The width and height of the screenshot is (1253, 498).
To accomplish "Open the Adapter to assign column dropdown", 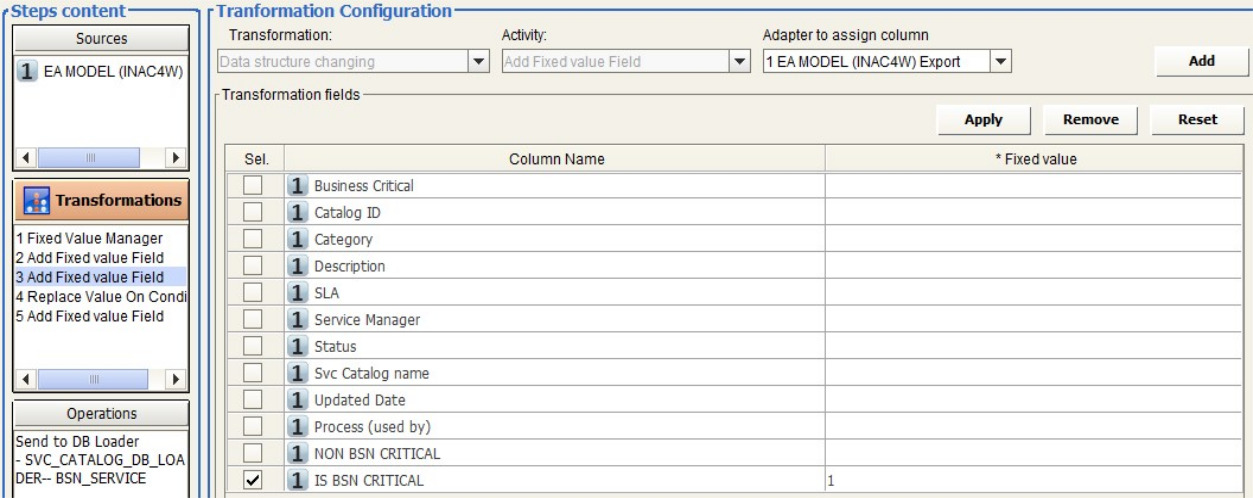I will (x=1001, y=62).
